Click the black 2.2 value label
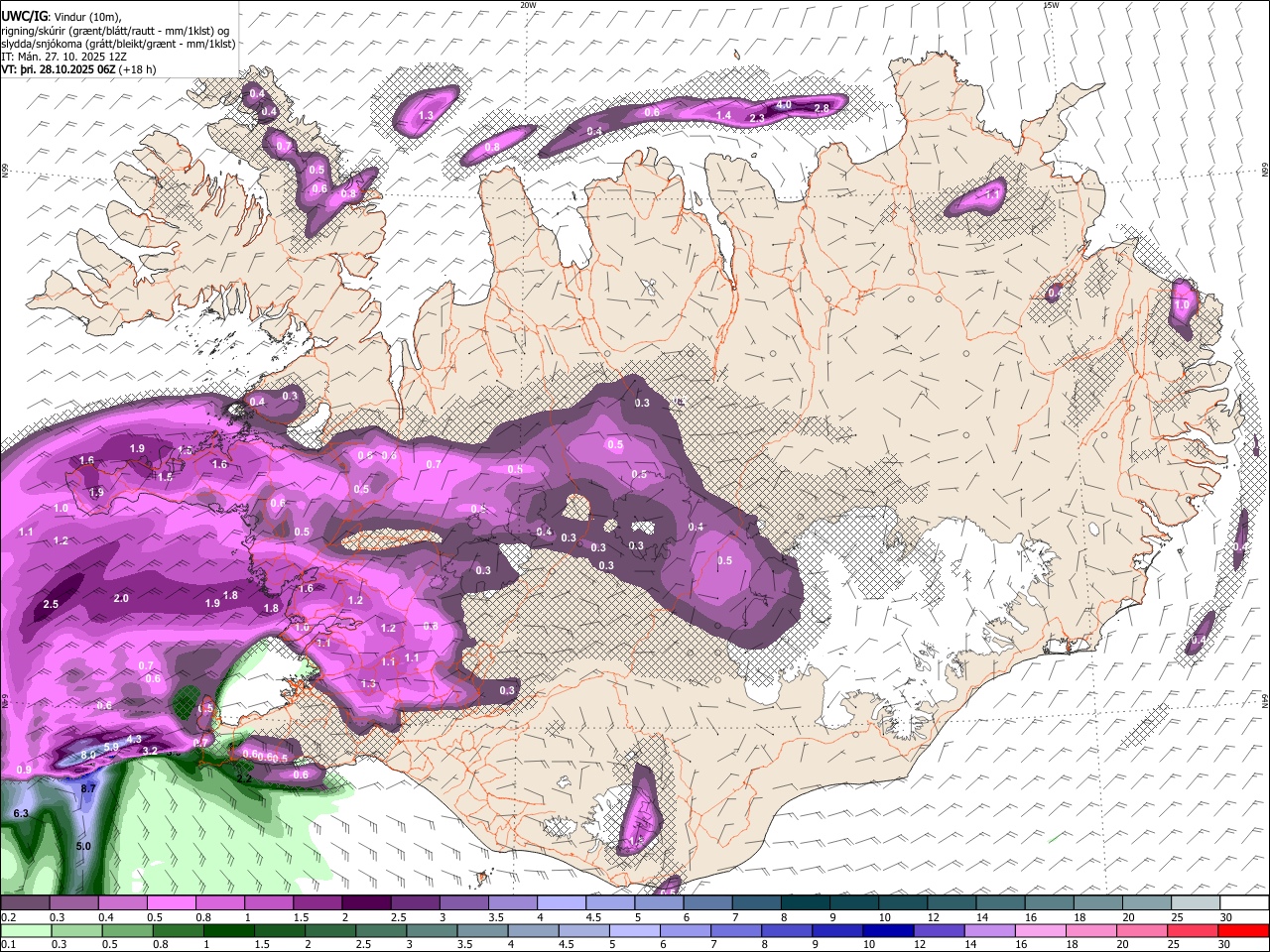 tap(244, 778)
